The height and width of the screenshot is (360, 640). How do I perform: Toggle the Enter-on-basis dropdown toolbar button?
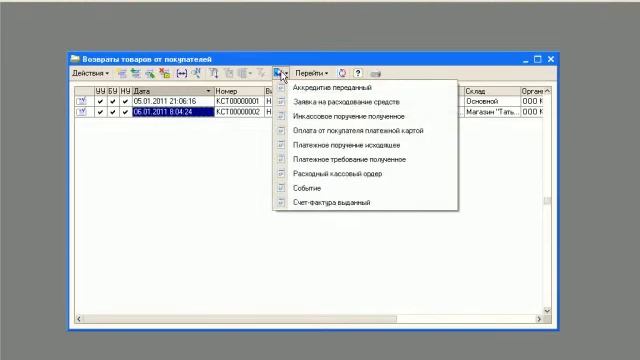pyautogui.click(x=281, y=73)
